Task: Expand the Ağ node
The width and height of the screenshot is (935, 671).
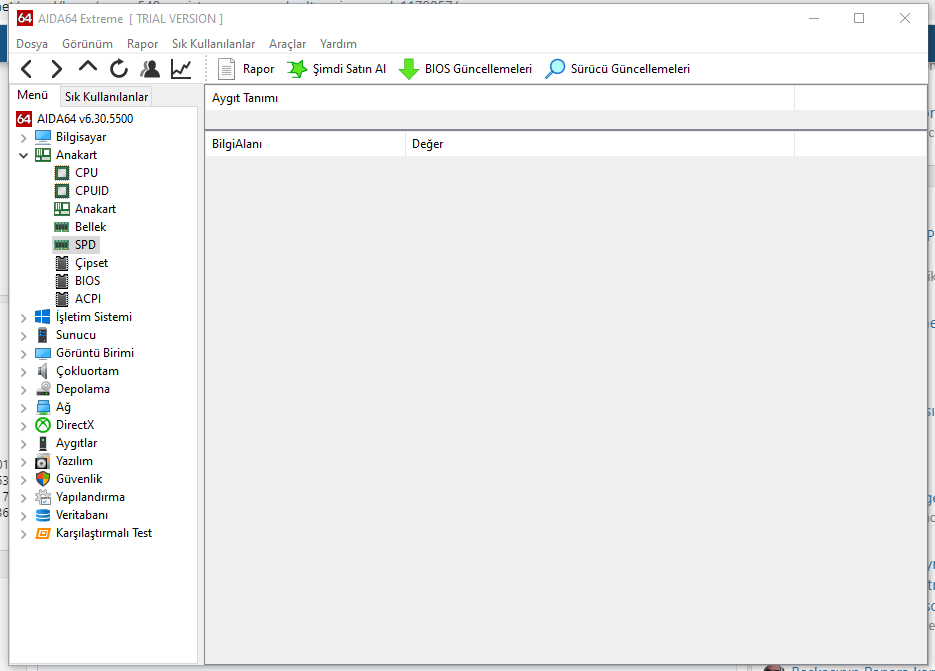Action: [23, 408]
